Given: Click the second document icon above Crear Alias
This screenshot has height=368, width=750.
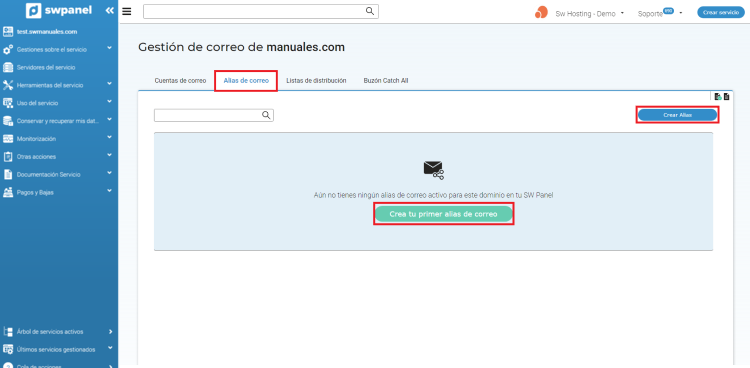Looking at the screenshot, I should (x=726, y=97).
